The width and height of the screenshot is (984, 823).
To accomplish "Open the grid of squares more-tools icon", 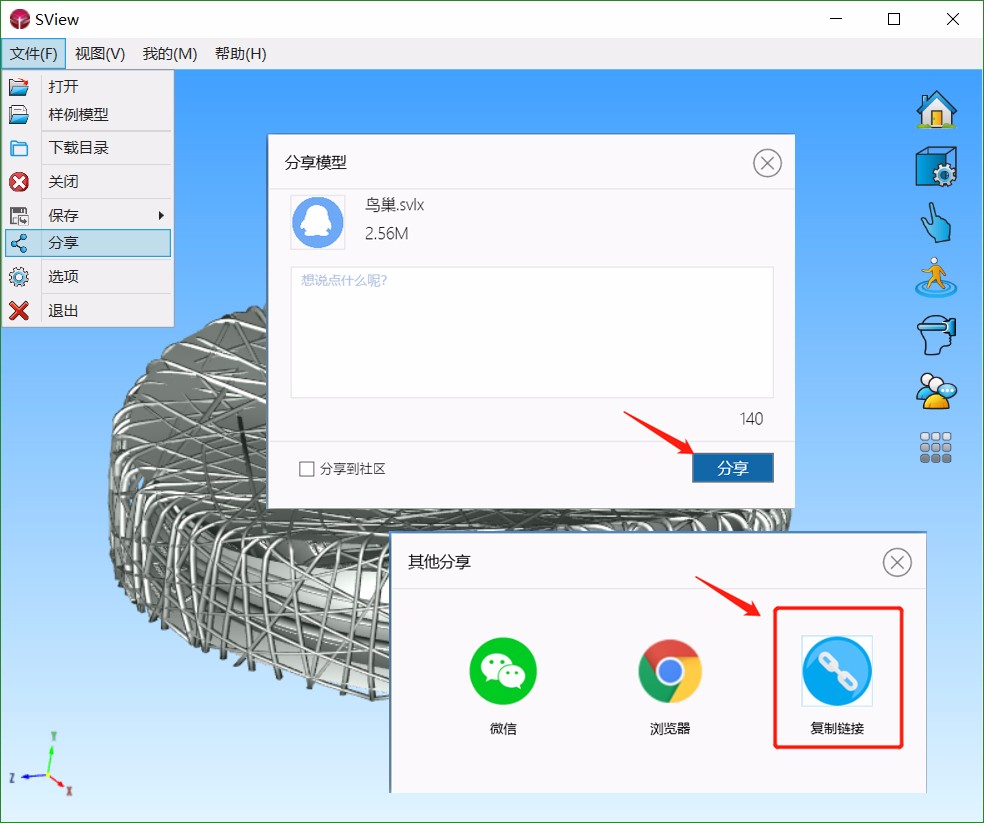I will [x=936, y=448].
